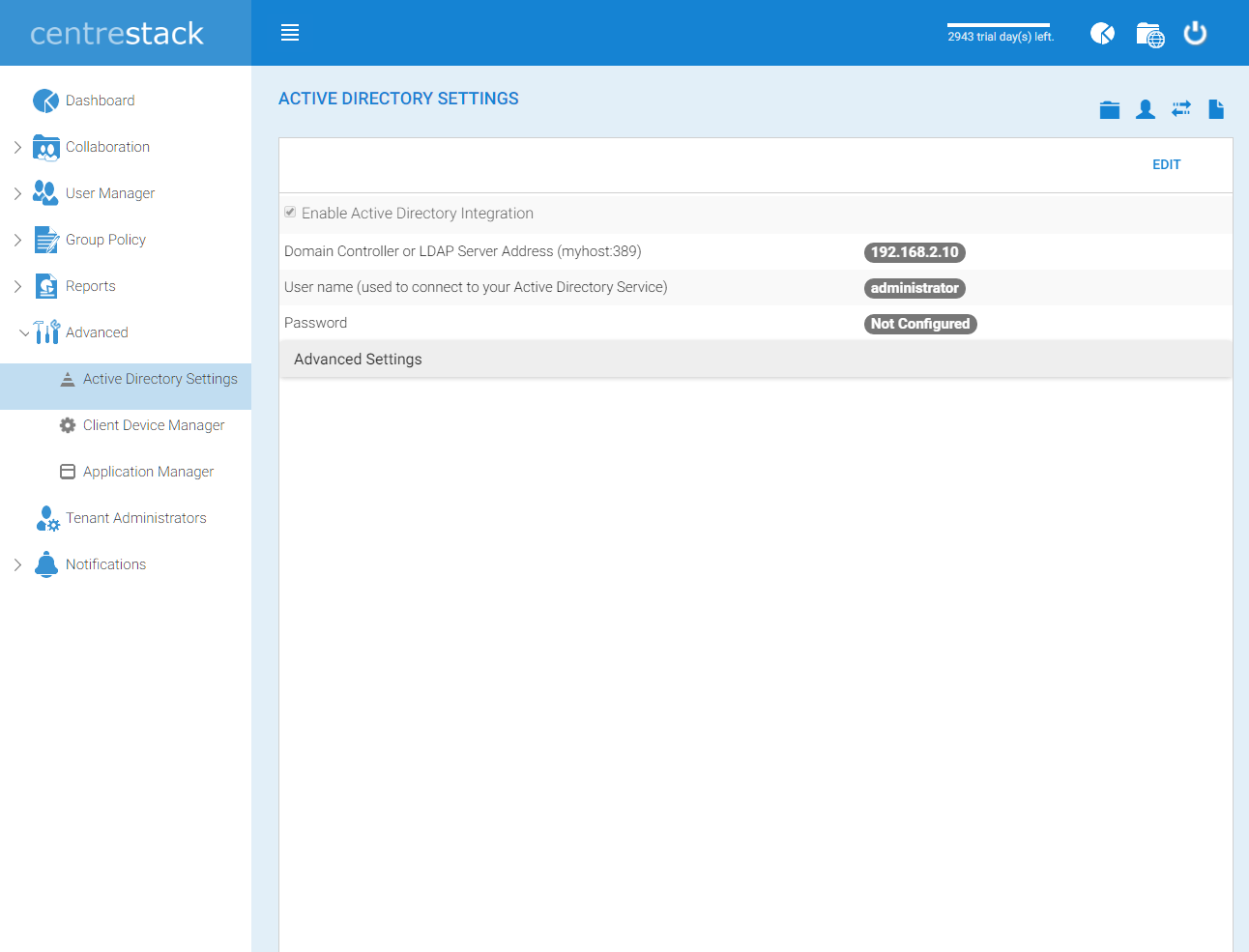Viewport: 1249px width, 952px height.
Task: Click the EDIT button
Action: (x=1166, y=164)
